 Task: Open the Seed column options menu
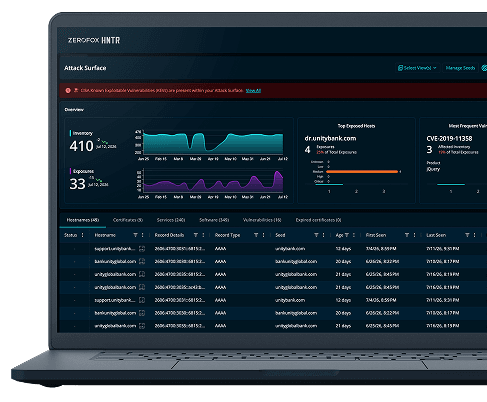click(323, 235)
